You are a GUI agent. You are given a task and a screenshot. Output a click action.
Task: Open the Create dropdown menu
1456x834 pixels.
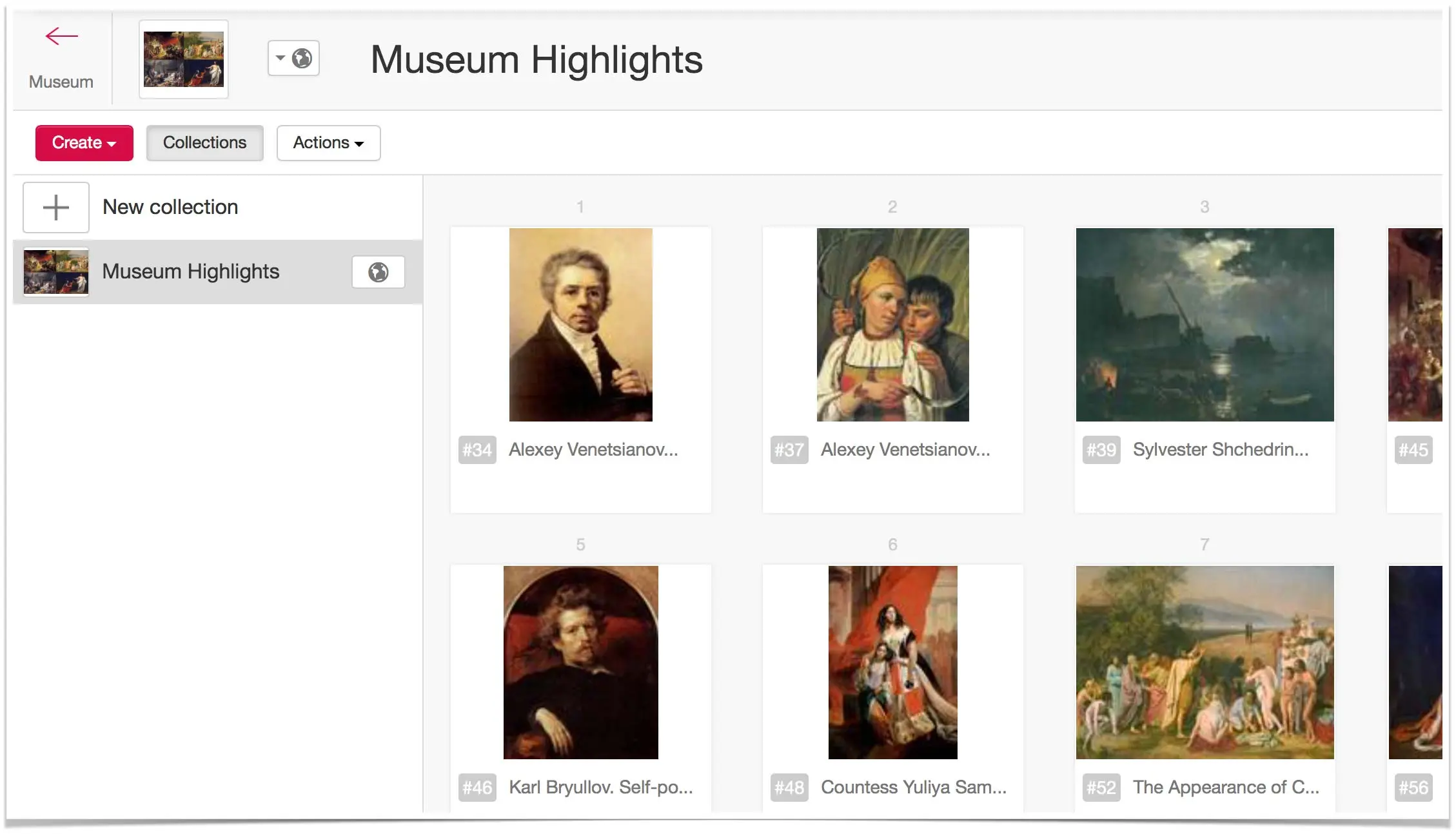click(x=84, y=143)
